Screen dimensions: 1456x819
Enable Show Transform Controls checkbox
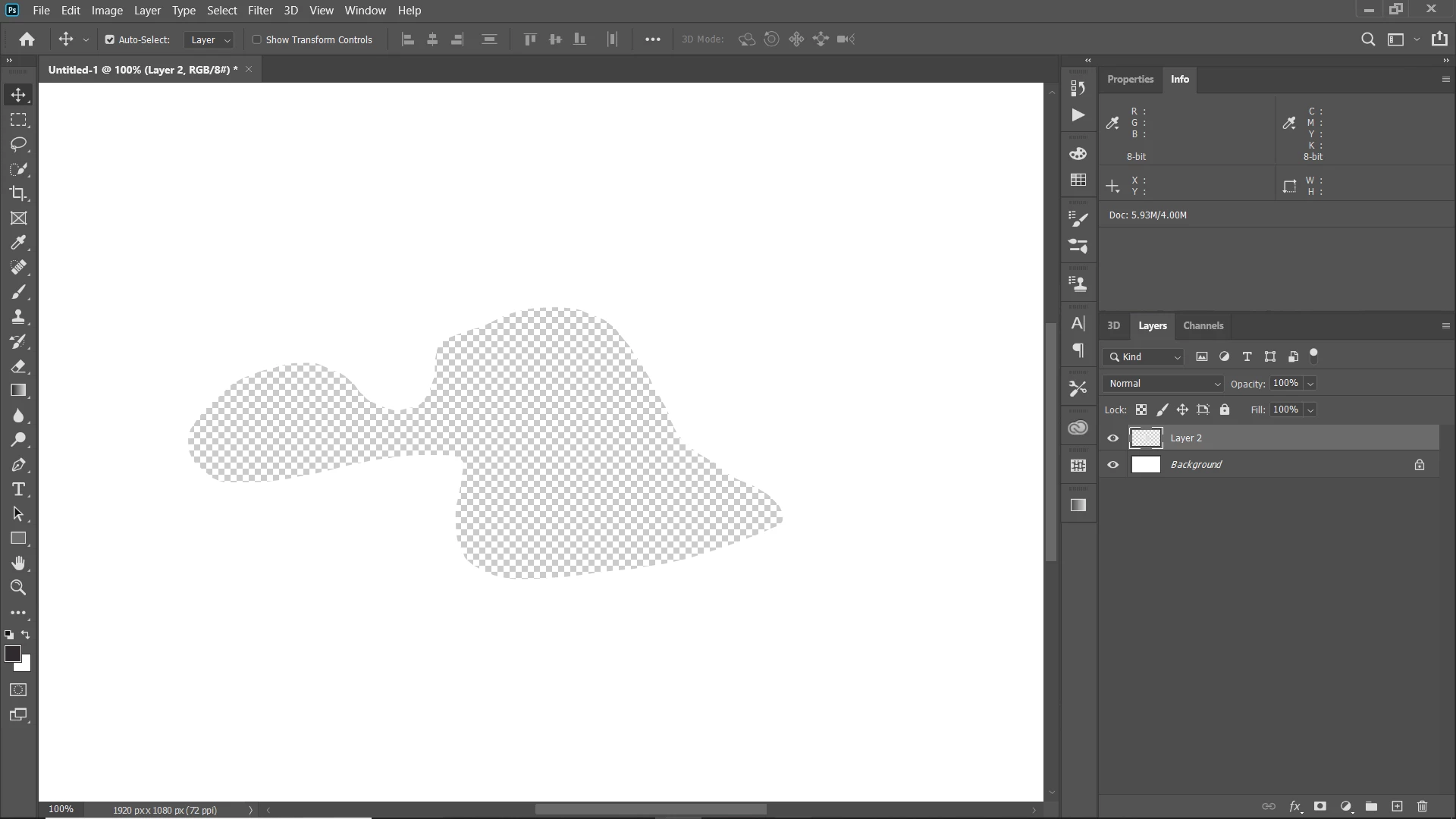(x=257, y=39)
